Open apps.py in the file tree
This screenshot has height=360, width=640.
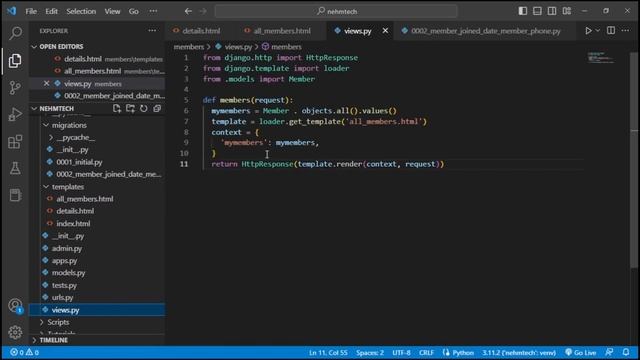point(64,260)
